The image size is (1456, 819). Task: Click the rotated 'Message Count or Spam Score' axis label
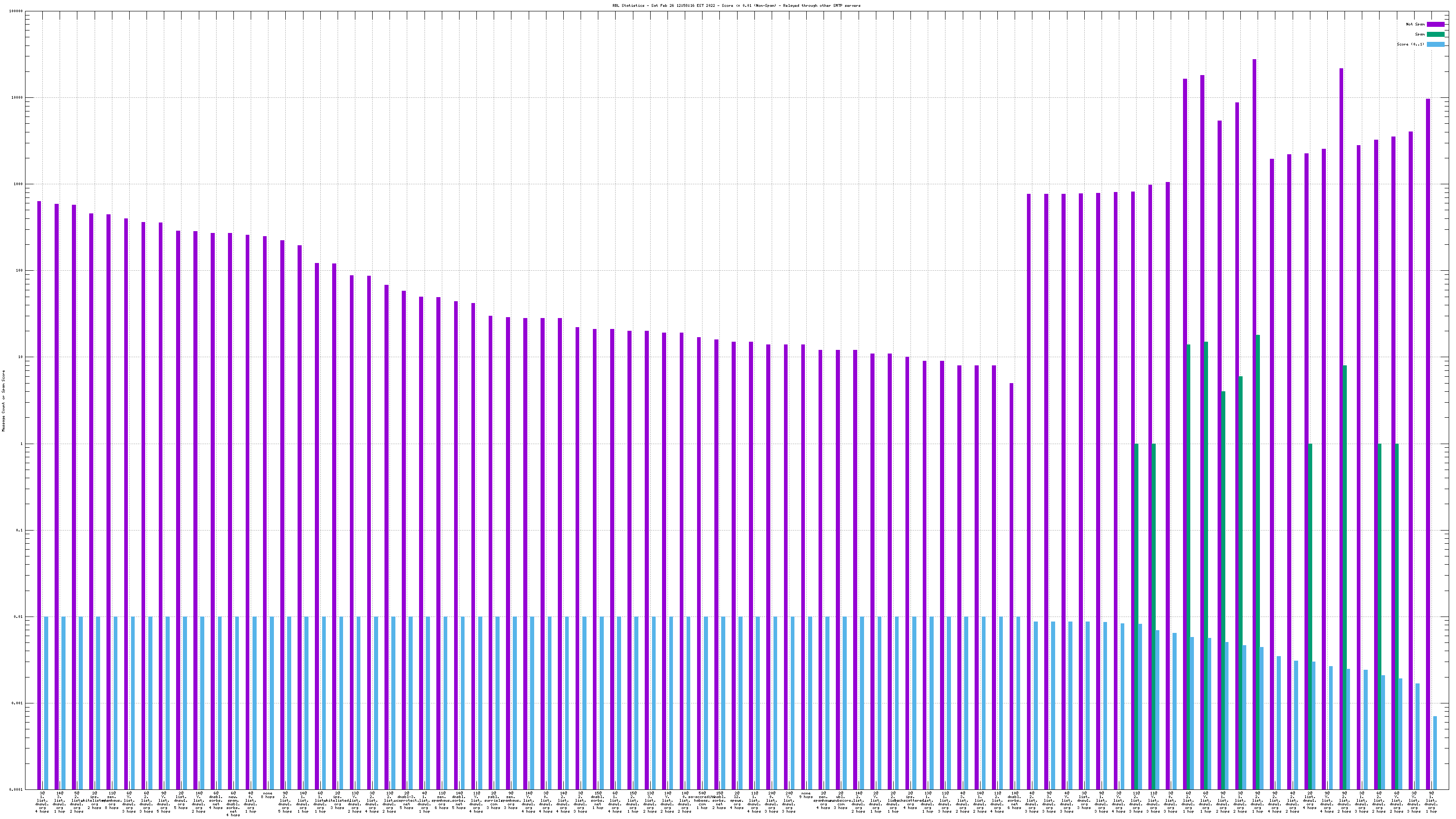click(3, 401)
